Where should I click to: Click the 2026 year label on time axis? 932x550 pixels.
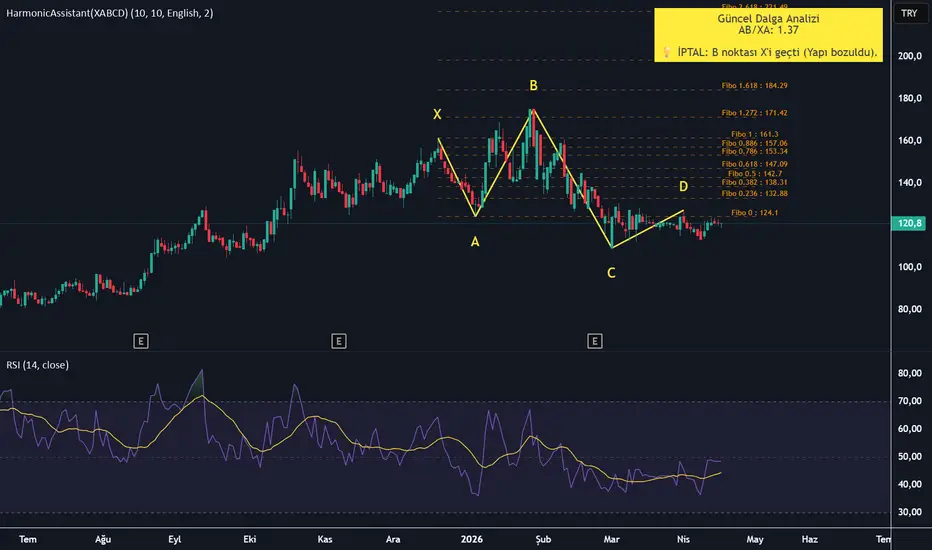coord(471,539)
